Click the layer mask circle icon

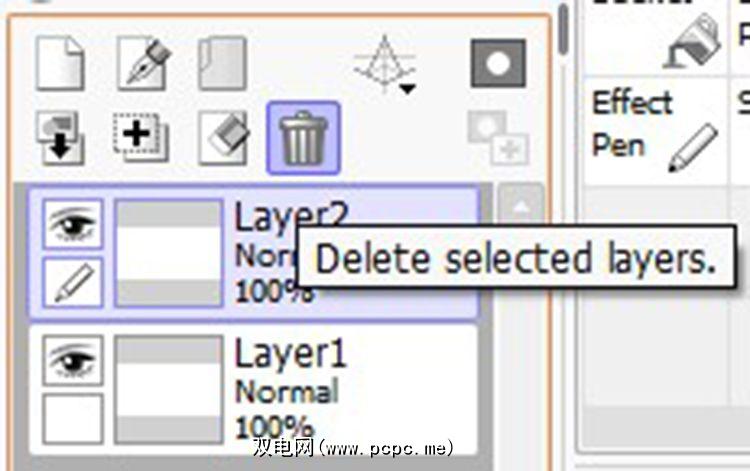[x=498, y=64]
